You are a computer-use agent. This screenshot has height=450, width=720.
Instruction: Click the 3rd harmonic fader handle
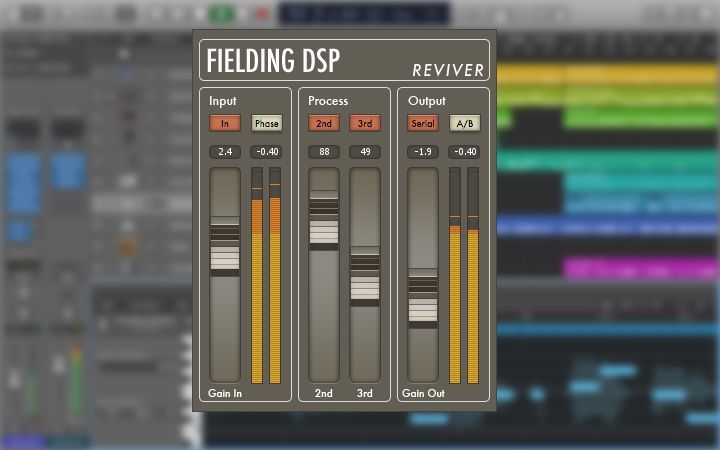point(365,276)
